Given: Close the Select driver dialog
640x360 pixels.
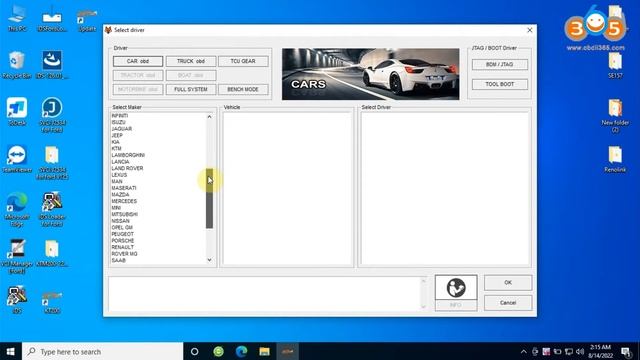Looking at the screenshot, I should tap(529, 30).
